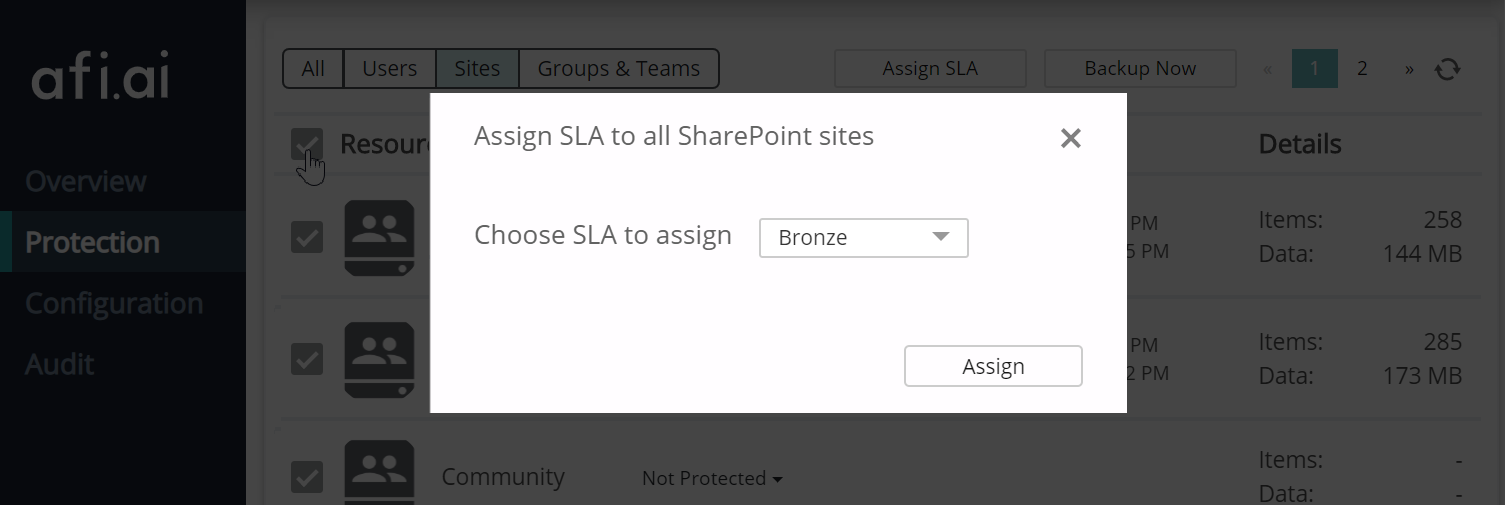This screenshot has width=1505, height=505.
Task: Click the first site's group icon
Action: point(379,237)
